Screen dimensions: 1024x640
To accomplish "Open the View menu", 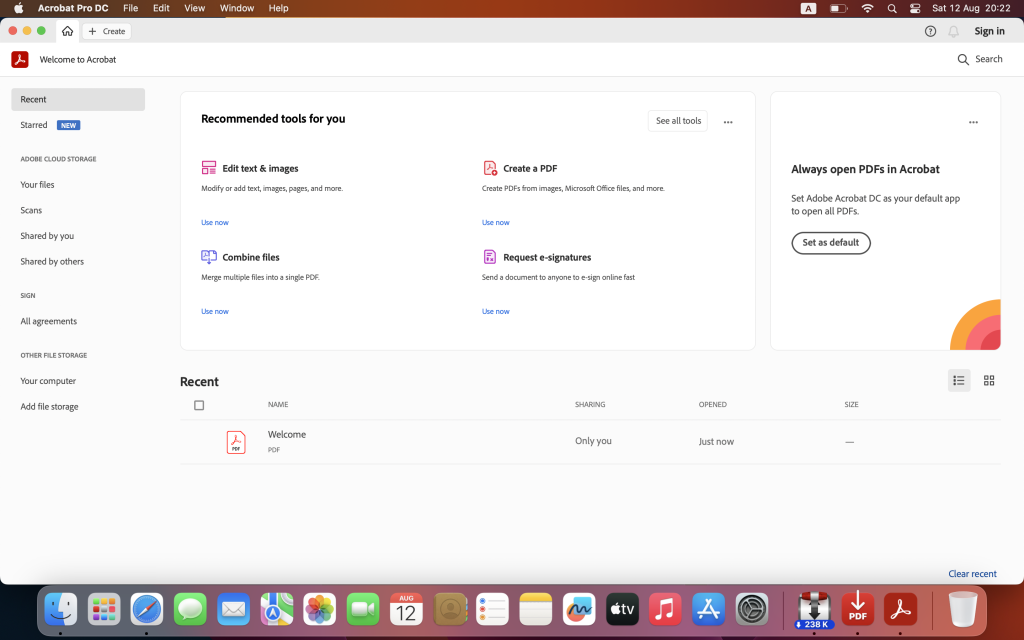I will pyautogui.click(x=195, y=8).
